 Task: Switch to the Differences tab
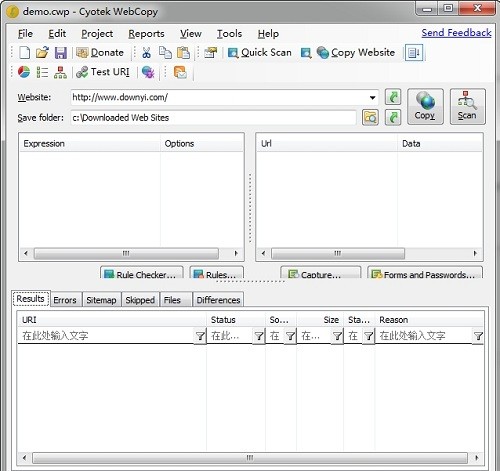coord(218,300)
